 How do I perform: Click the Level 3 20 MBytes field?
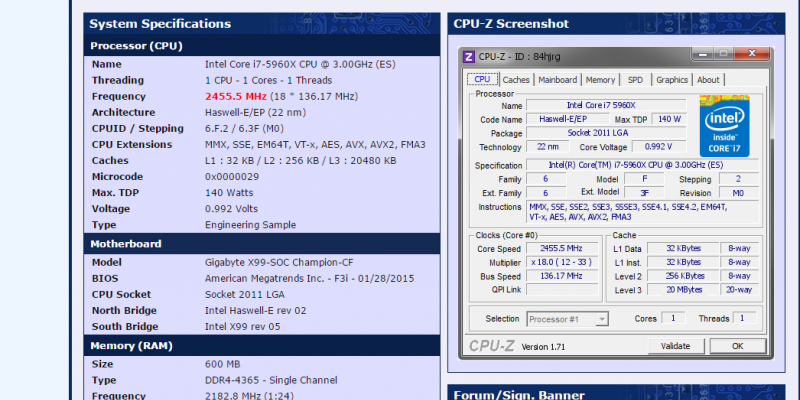pos(683,290)
